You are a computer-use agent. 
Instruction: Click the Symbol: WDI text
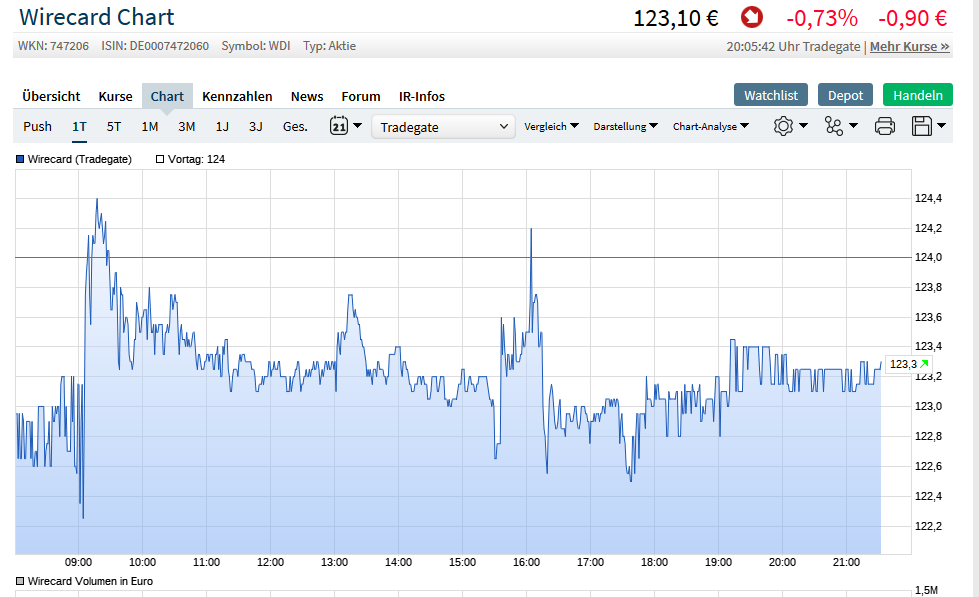(256, 46)
